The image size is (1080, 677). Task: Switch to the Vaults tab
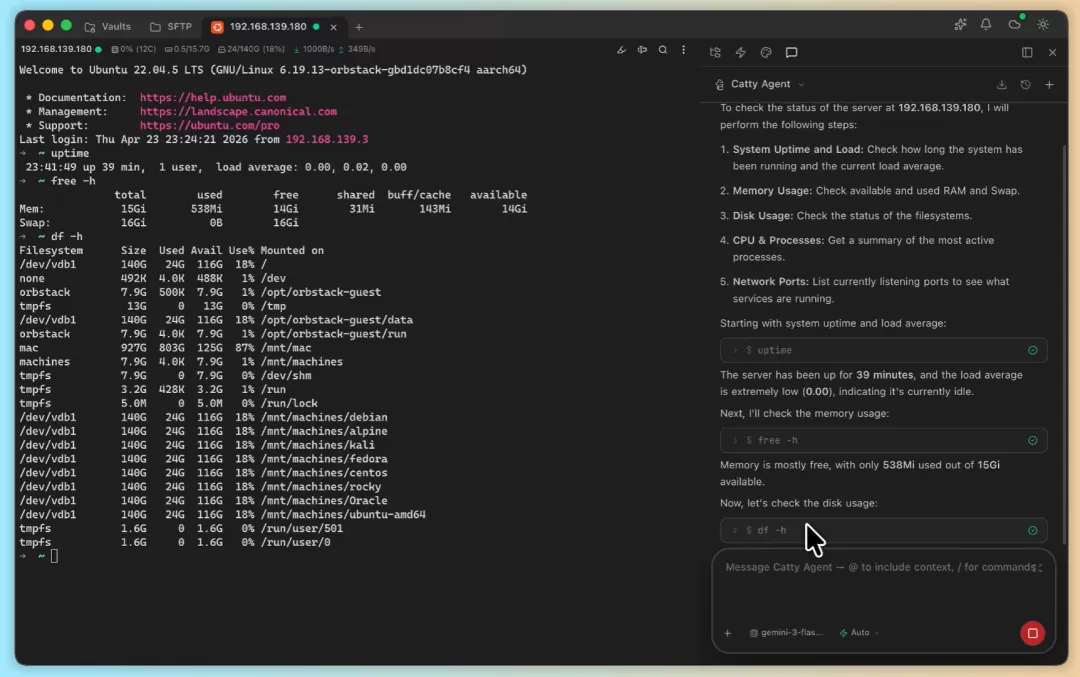pyautogui.click(x=107, y=27)
